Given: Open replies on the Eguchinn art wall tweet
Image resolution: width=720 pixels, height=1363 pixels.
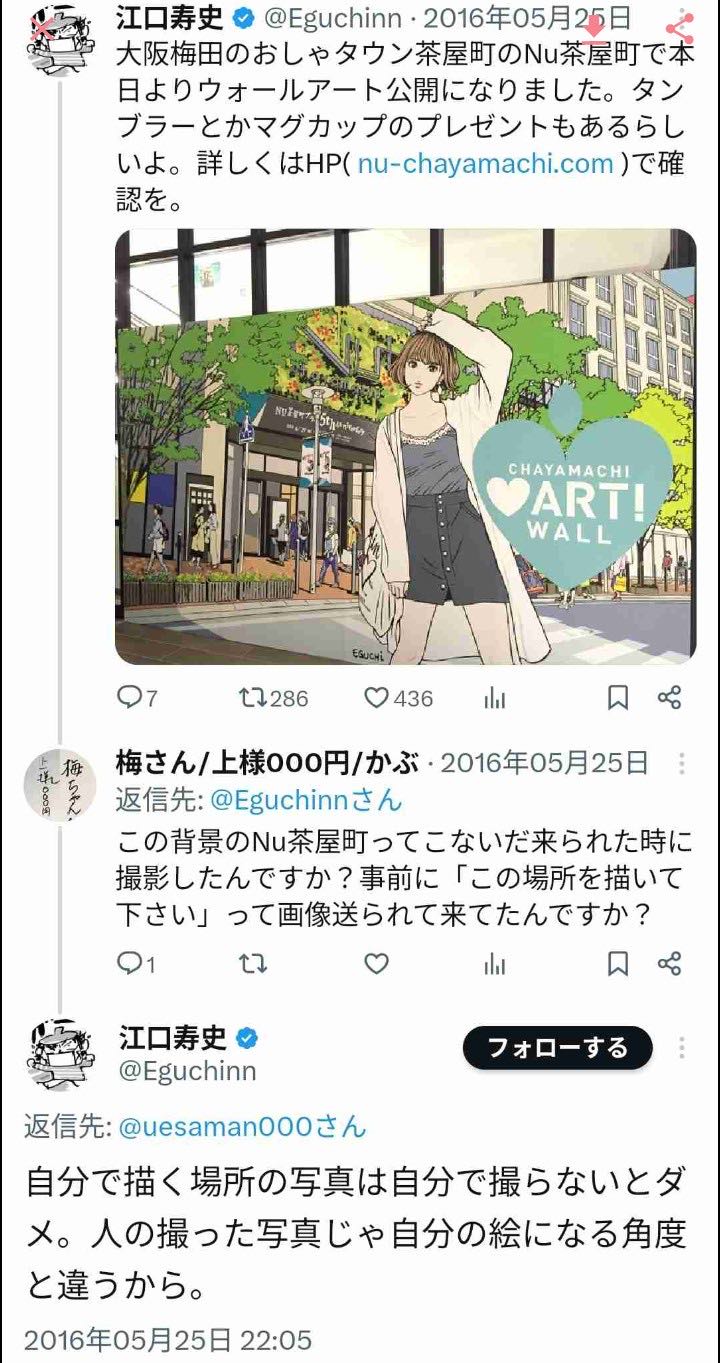Looking at the screenshot, I should tap(137, 698).
